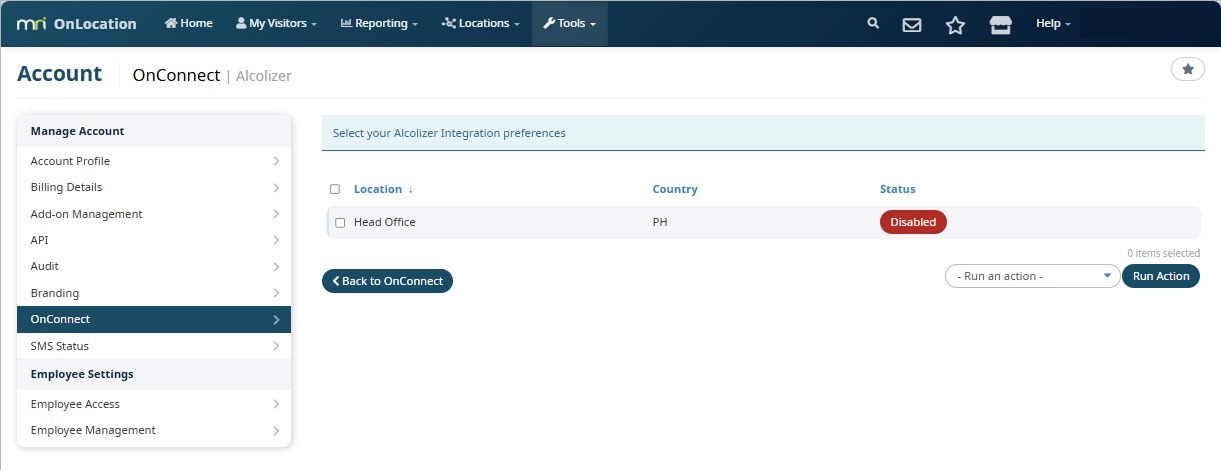Click the Disabled status badge

[x=912, y=222]
